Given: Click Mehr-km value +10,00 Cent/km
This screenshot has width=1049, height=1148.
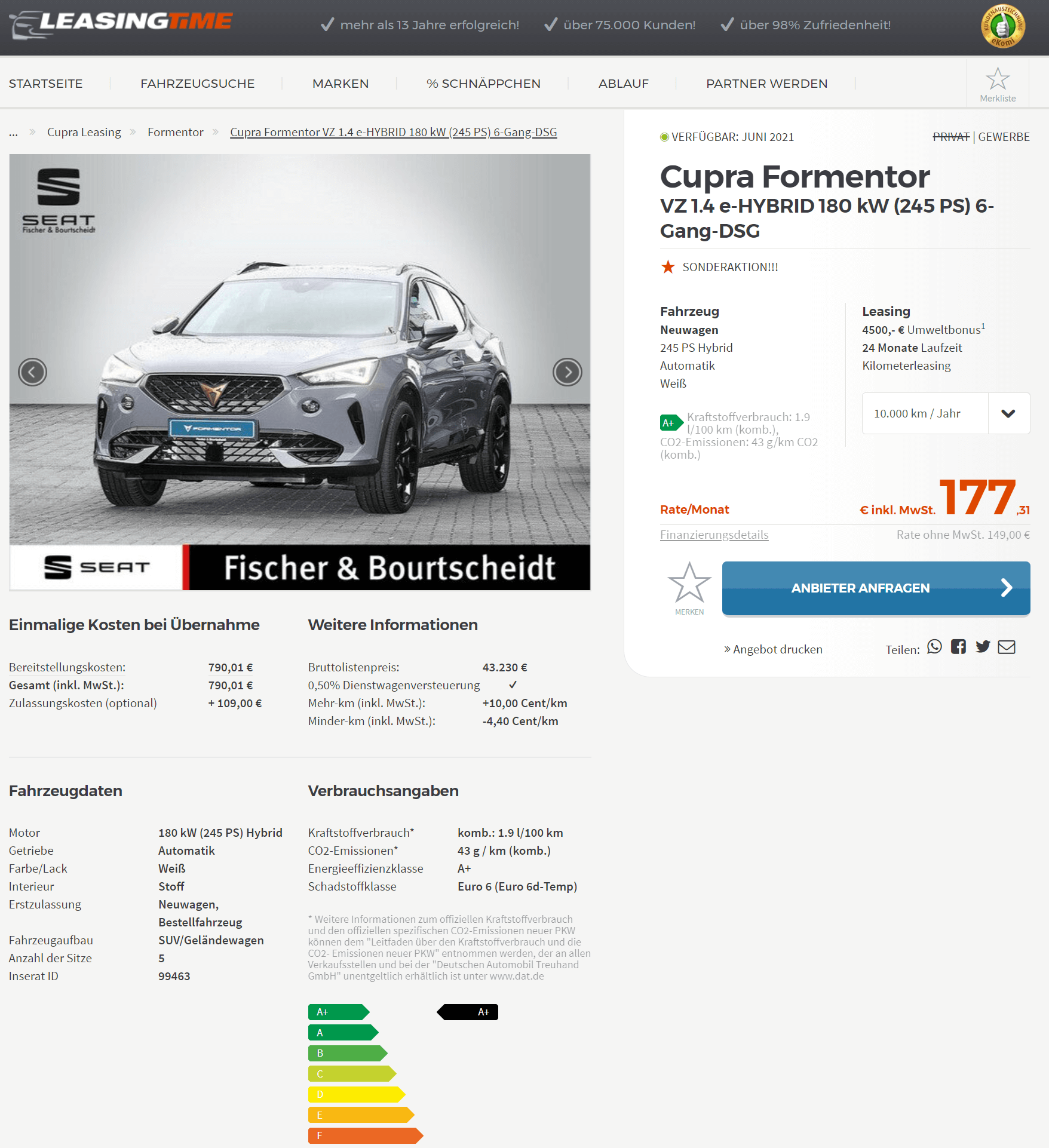Looking at the screenshot, I should tap(524, 703).
